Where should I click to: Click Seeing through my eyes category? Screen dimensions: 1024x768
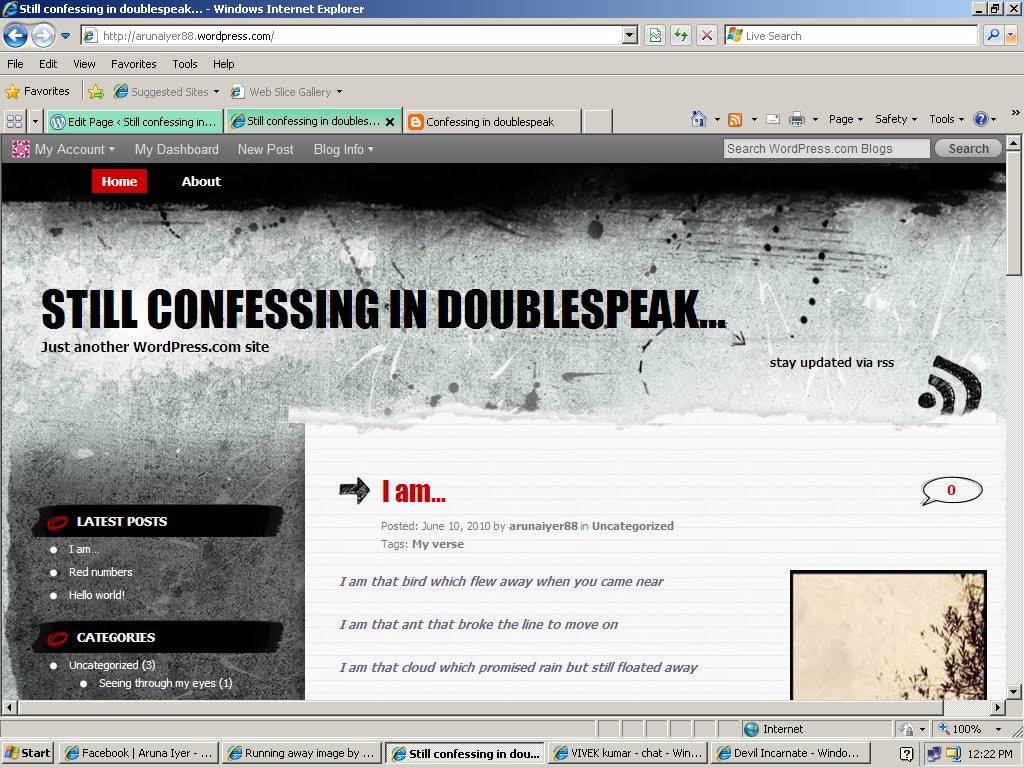165,683
